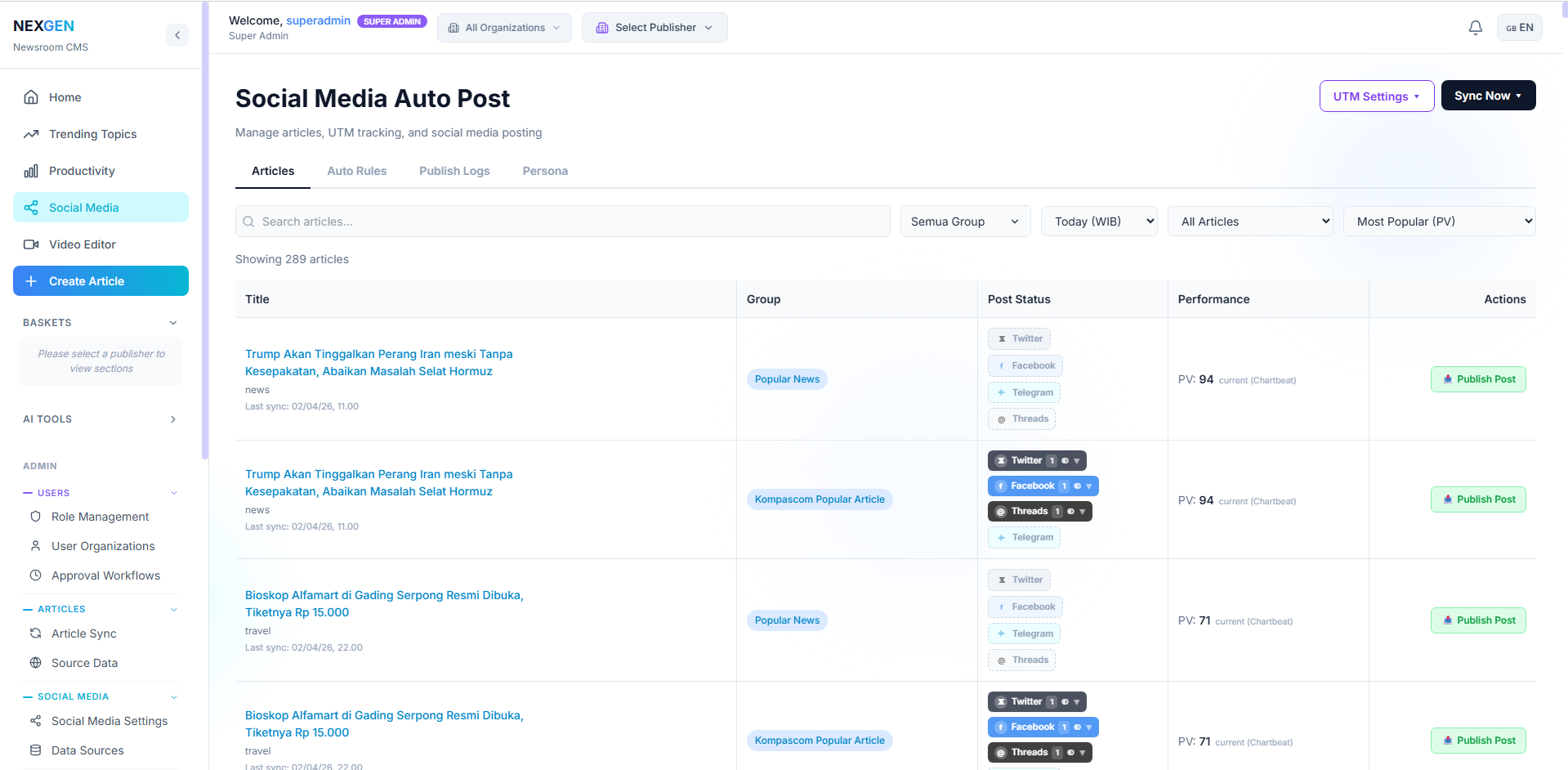Open Trending Topics via its arrow icon
The height and width of the screenshot is (770, 1568).
(31, 134)
